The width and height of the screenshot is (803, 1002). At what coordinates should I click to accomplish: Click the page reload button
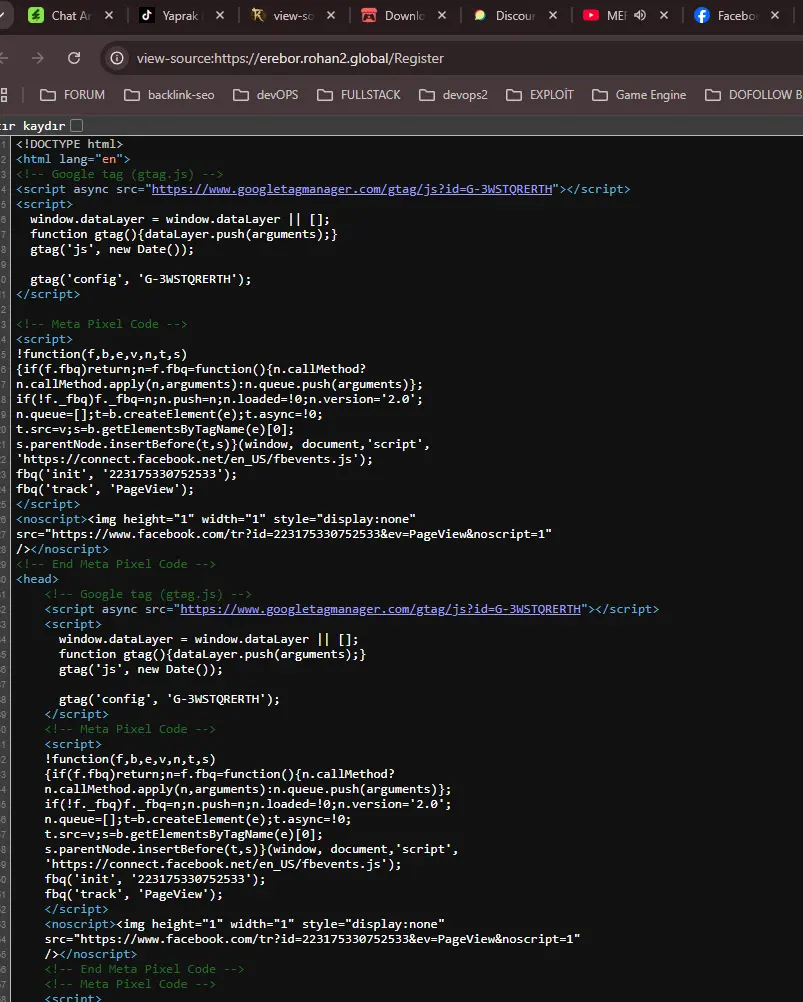tap(74, 58)
